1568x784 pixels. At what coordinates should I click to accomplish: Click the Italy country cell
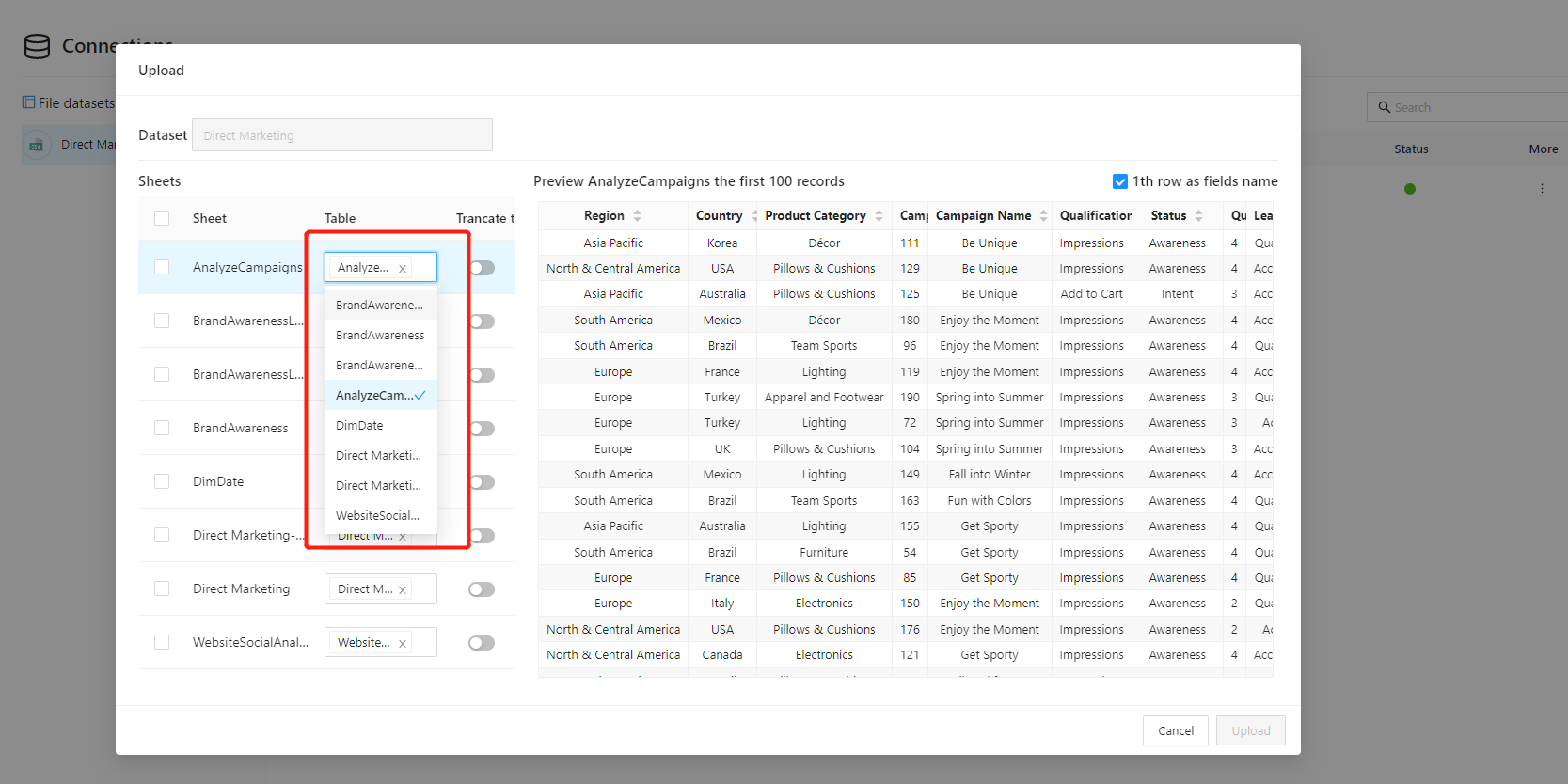coord(722,604)
